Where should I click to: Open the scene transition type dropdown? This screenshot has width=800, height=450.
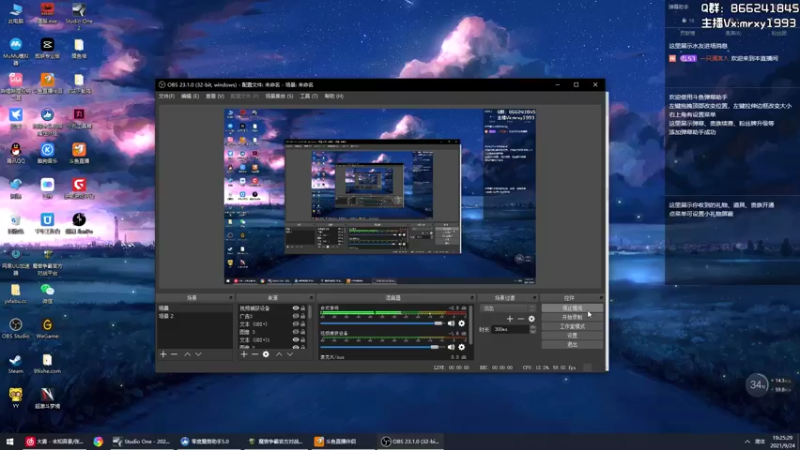tap(508, 308)
